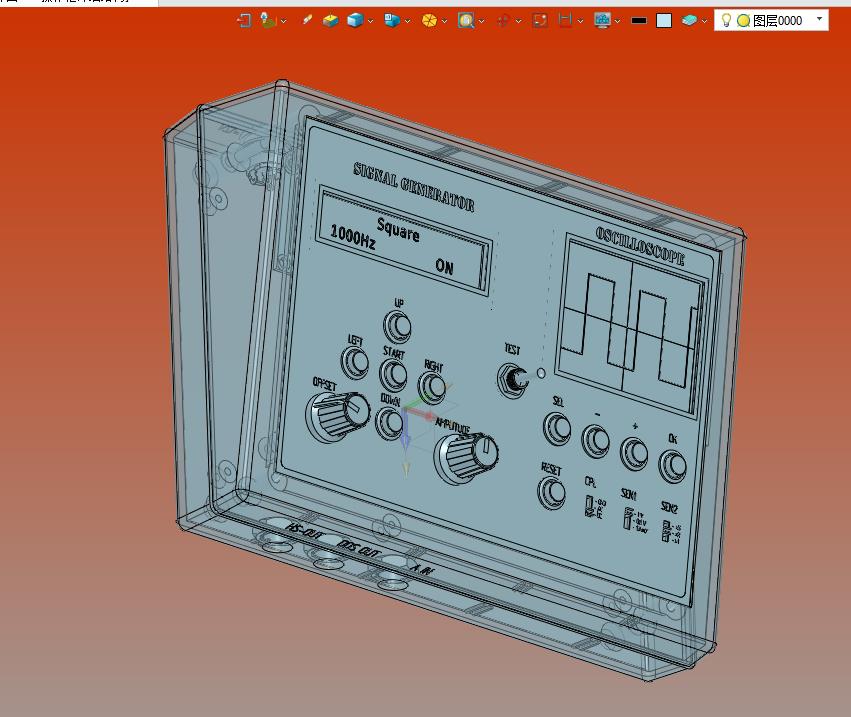Click the coordinate datum frame icon
Image resolution: width=851 pixels, height=717 pixels.
[268, 21]
